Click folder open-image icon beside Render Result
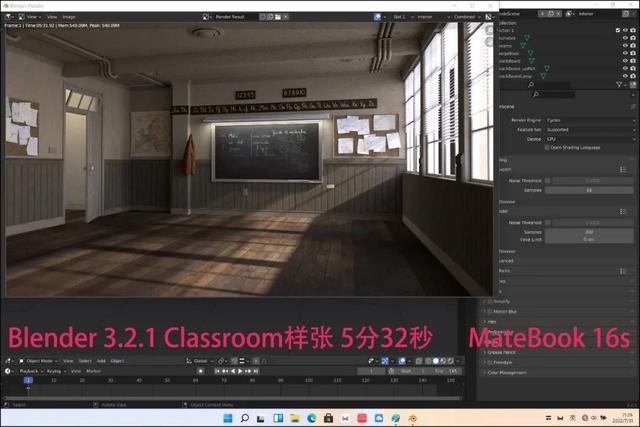Viewport: 640px width, 427px height. point(278,17)
